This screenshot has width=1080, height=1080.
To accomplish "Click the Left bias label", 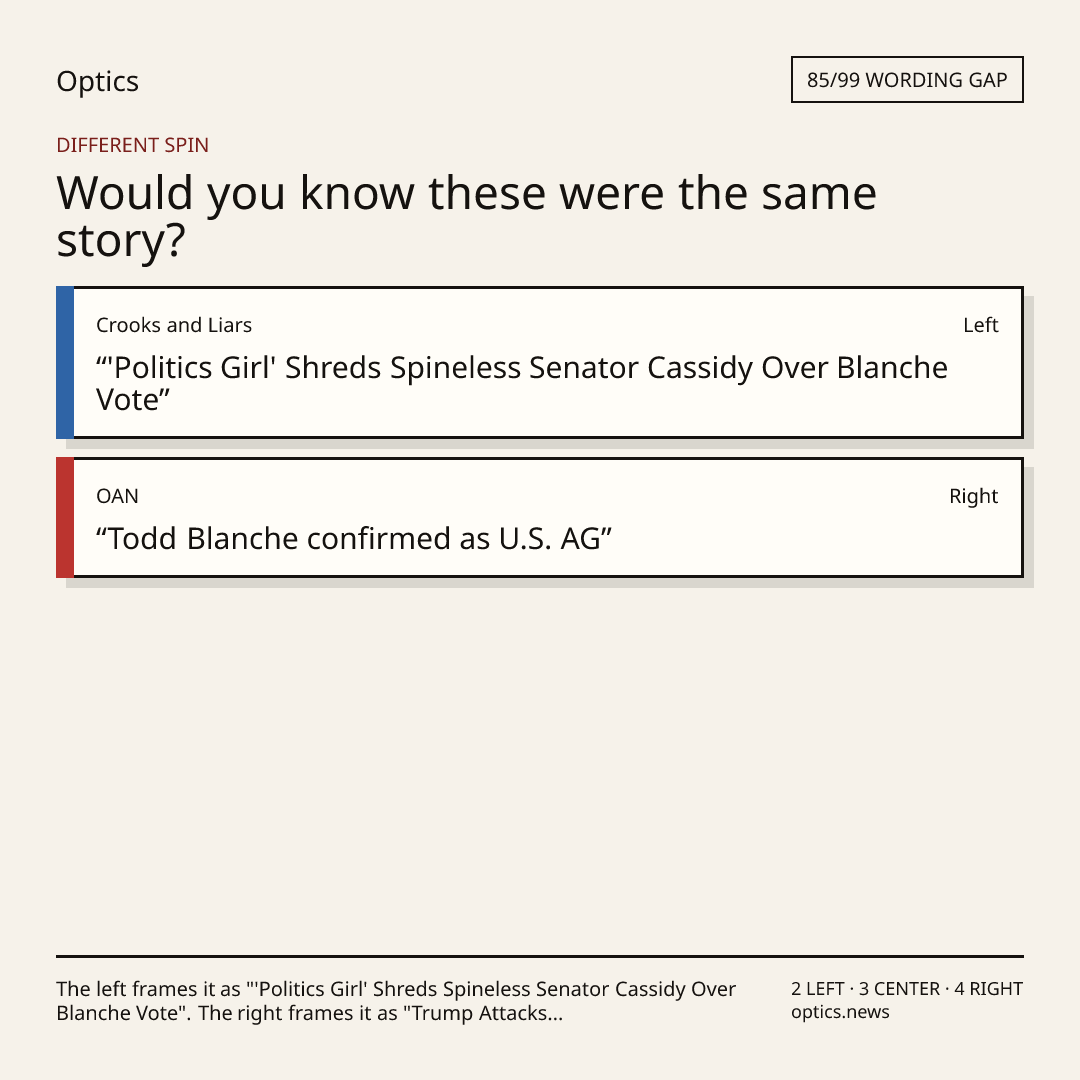I will 981,325.
